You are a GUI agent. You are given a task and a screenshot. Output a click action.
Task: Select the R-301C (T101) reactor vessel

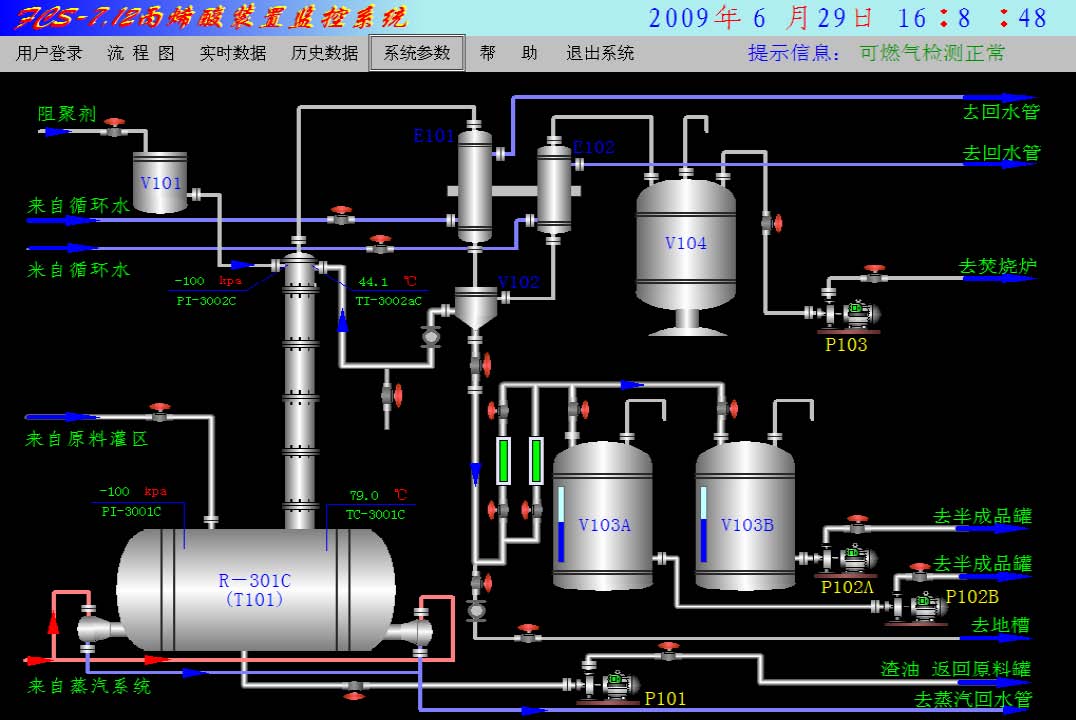coord(255,590)
